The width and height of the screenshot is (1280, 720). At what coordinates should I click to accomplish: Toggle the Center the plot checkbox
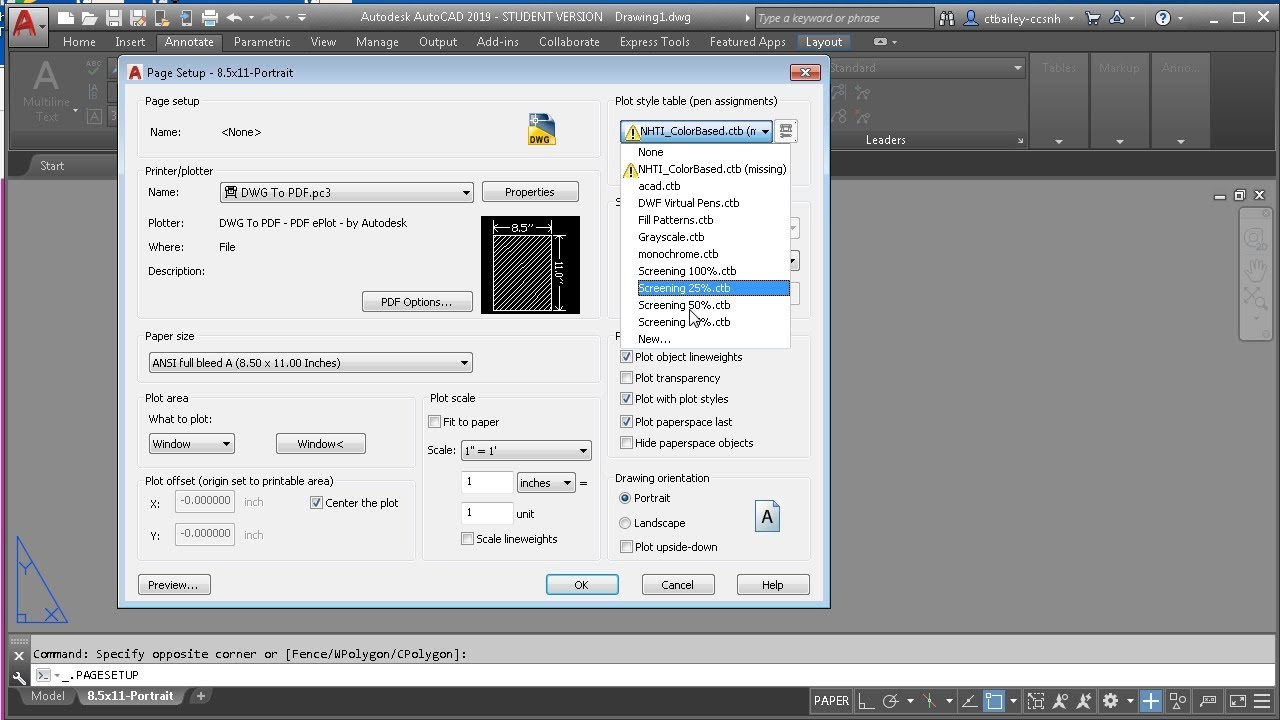(x=316, y=503)
